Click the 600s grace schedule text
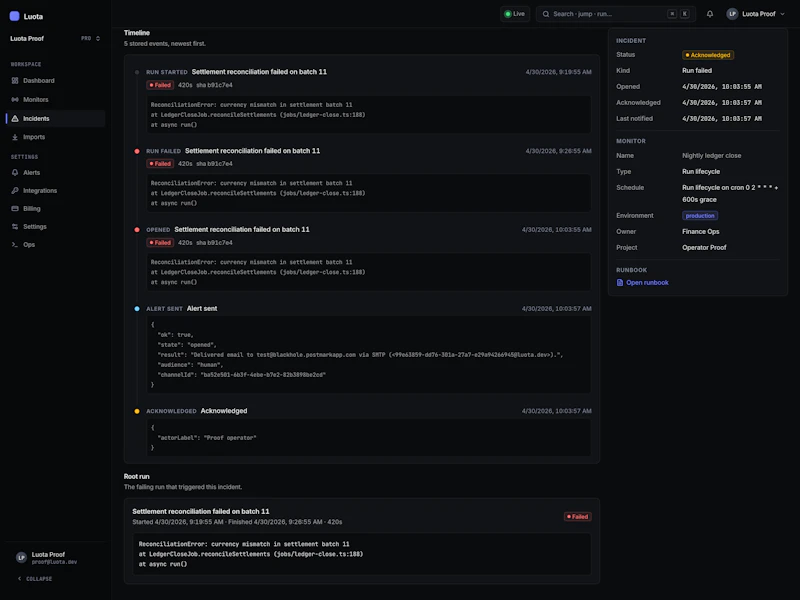 point(699,199)
